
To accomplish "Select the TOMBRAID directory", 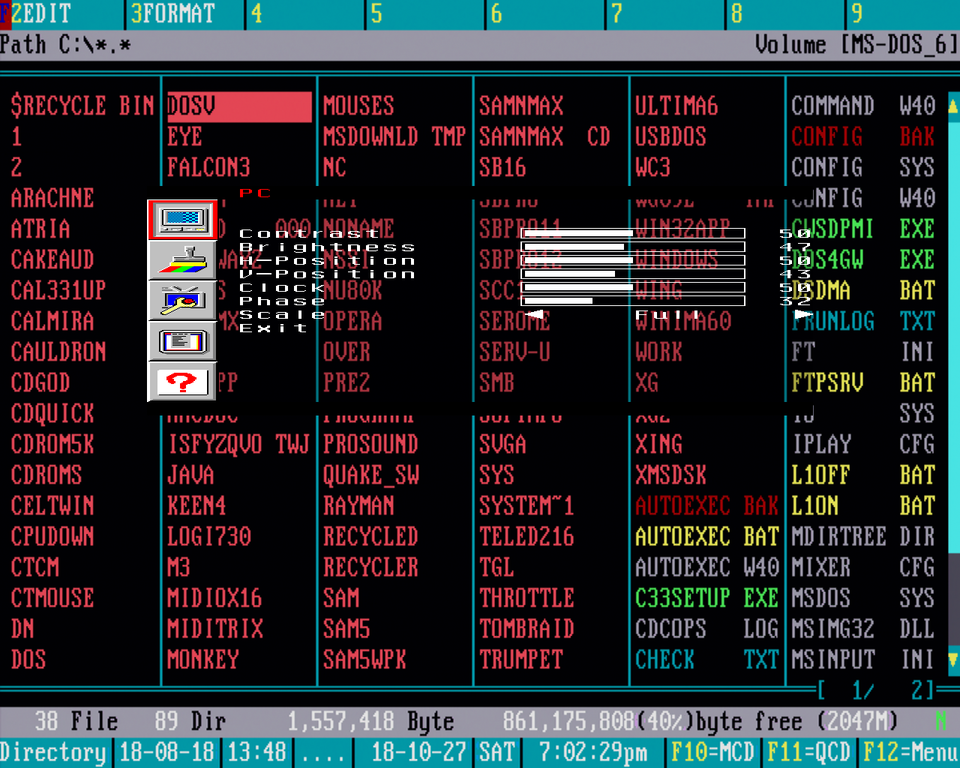I will click(x=527, y=629).
